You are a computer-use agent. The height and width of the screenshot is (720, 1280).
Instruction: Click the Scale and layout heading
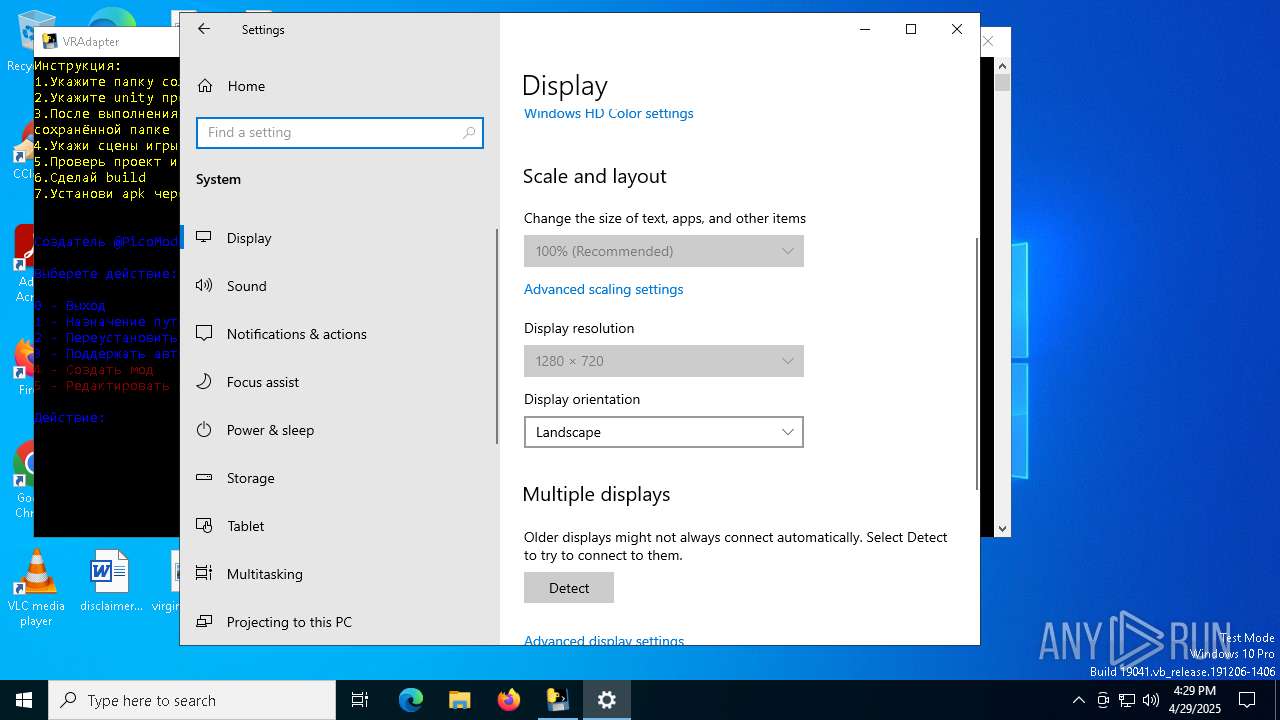(594, 176)
